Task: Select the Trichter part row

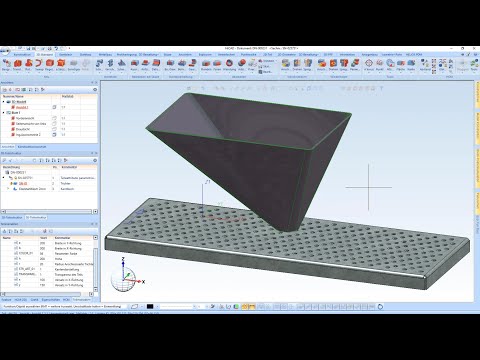Action: (49, 183)
